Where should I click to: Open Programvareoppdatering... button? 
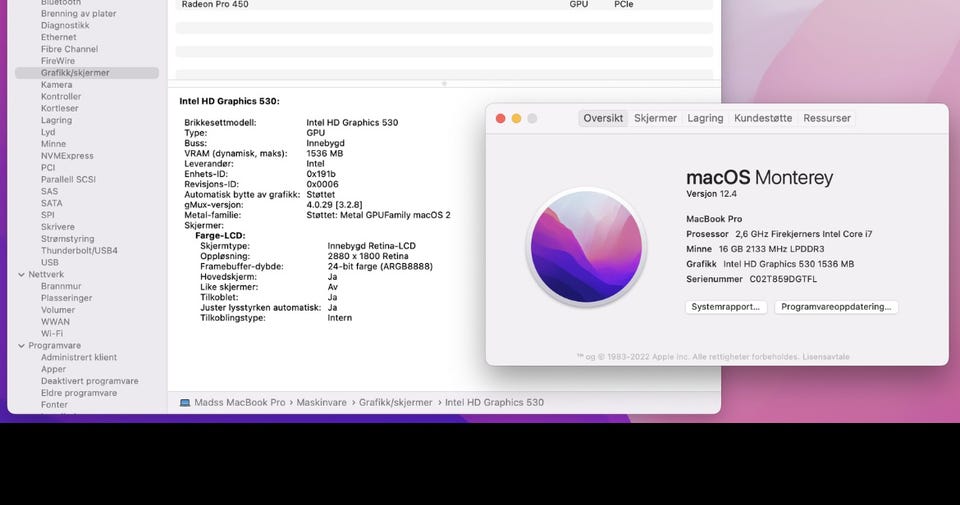836,307
